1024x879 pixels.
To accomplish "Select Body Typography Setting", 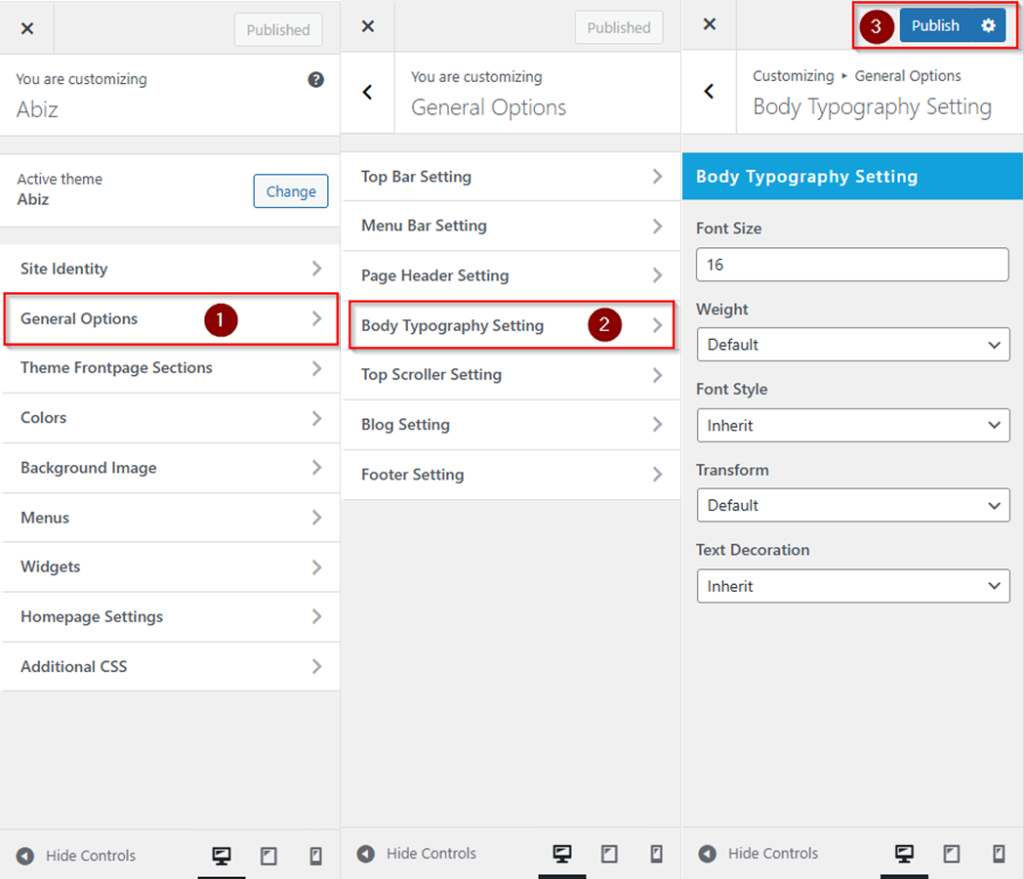I will pos(510,326).
